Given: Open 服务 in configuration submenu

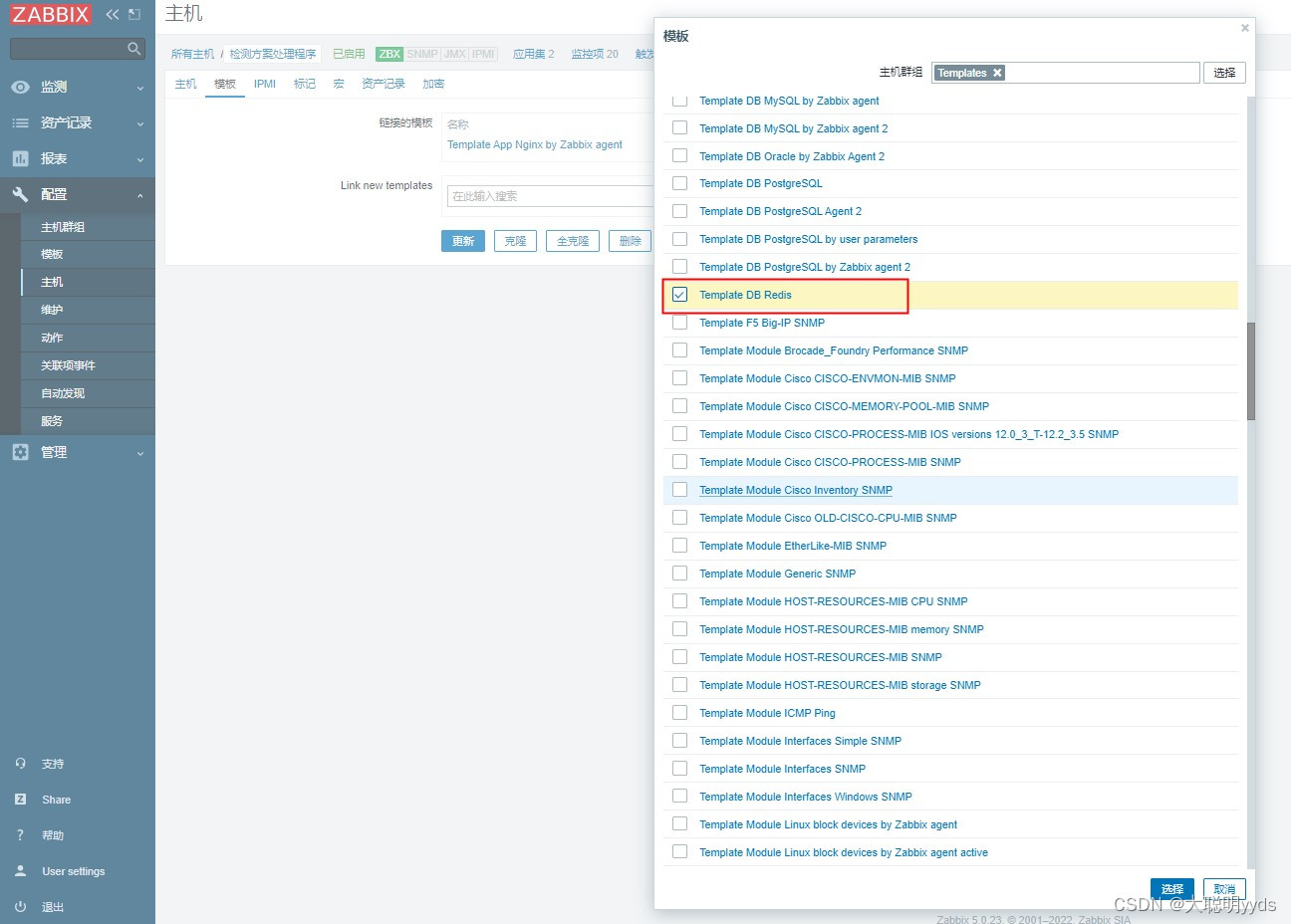Looking at the screenshot, I should point(88,421).
